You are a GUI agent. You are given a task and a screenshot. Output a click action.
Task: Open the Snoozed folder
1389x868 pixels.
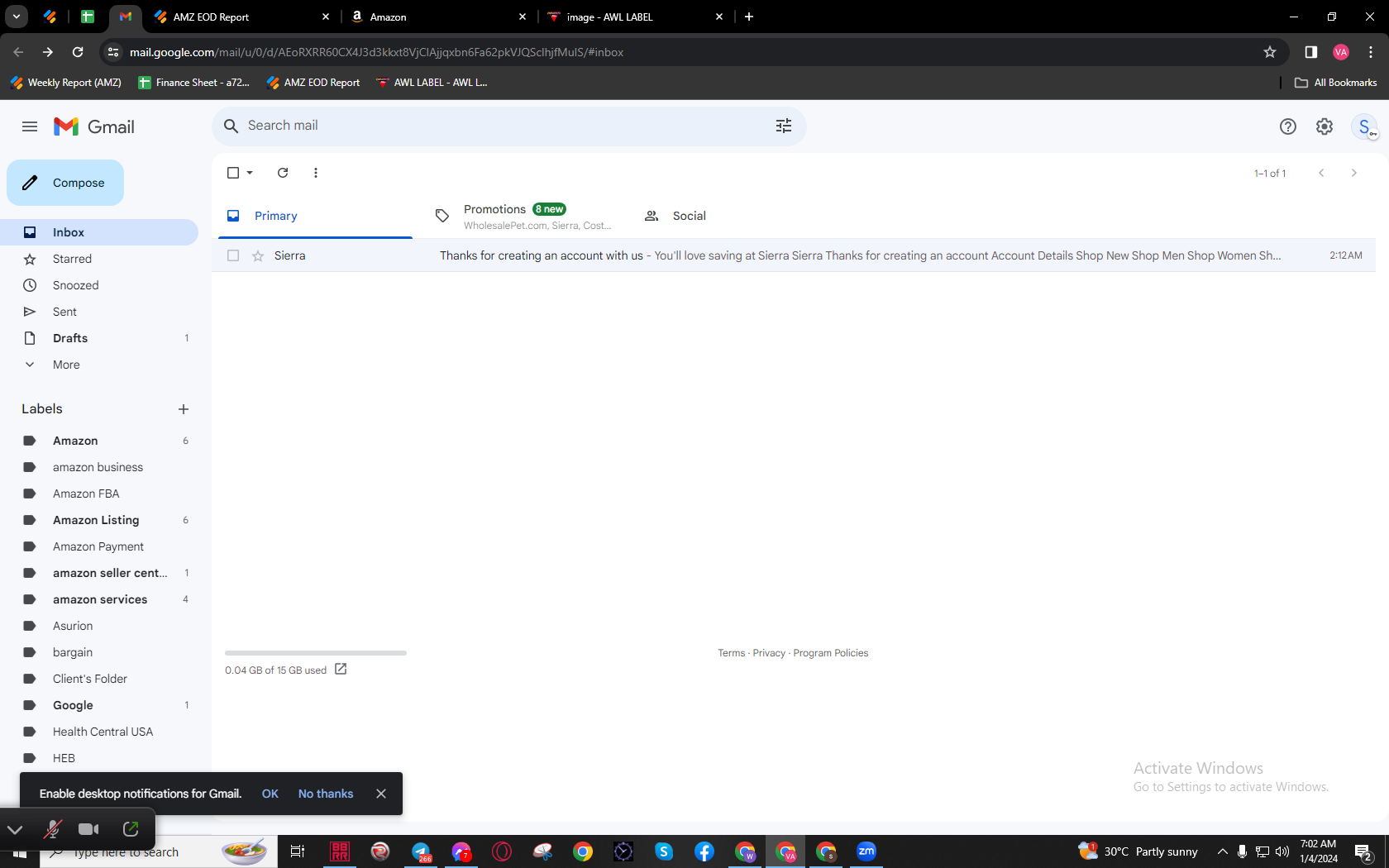pos(99,285)
